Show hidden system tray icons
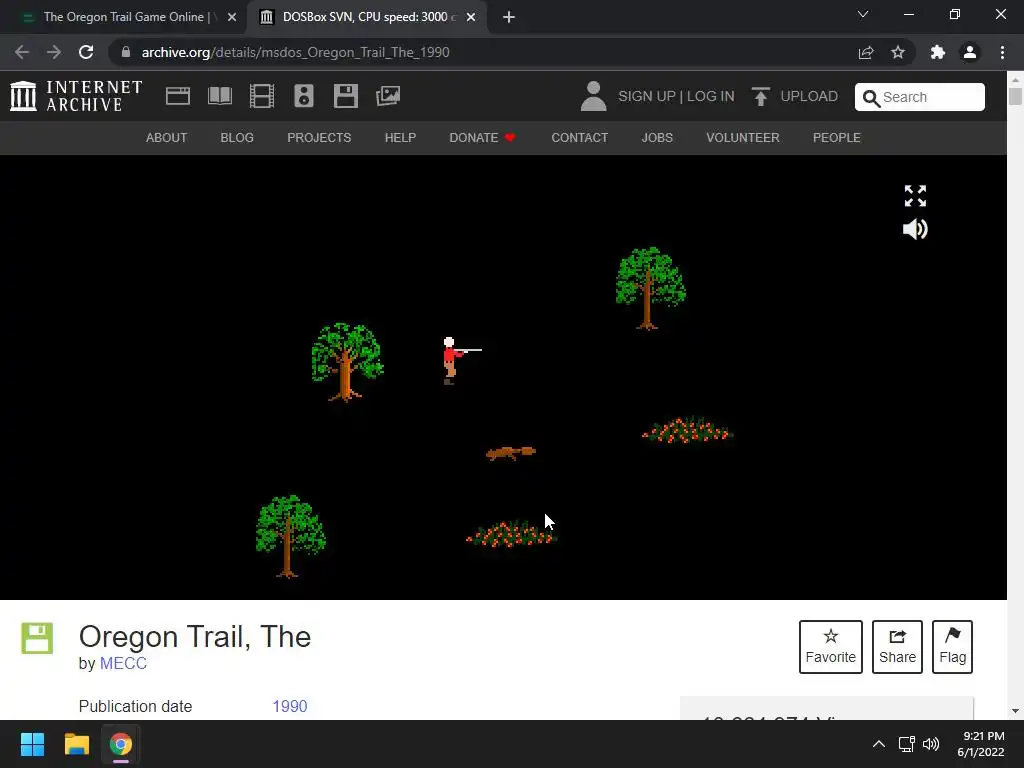This screenshot has width=1024, height=768. (x=879, y=744)
